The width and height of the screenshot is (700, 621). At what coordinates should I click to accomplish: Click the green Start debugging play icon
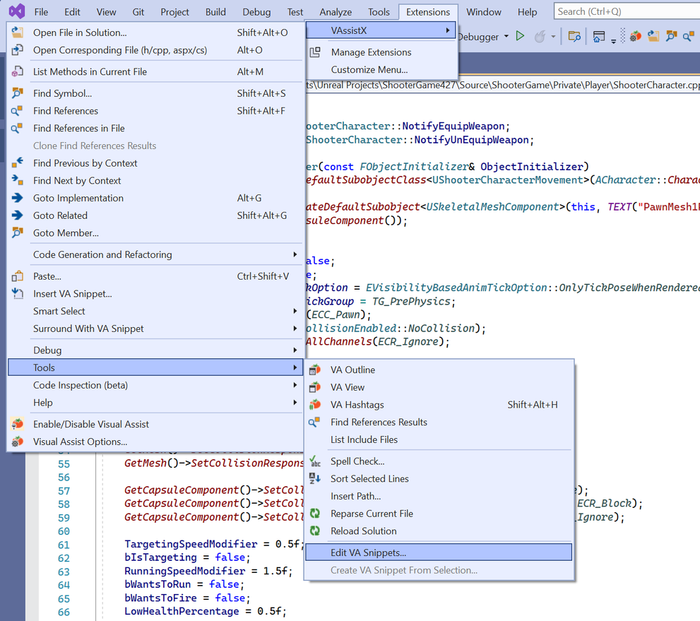pyautogui.click(x=520, y=36)
